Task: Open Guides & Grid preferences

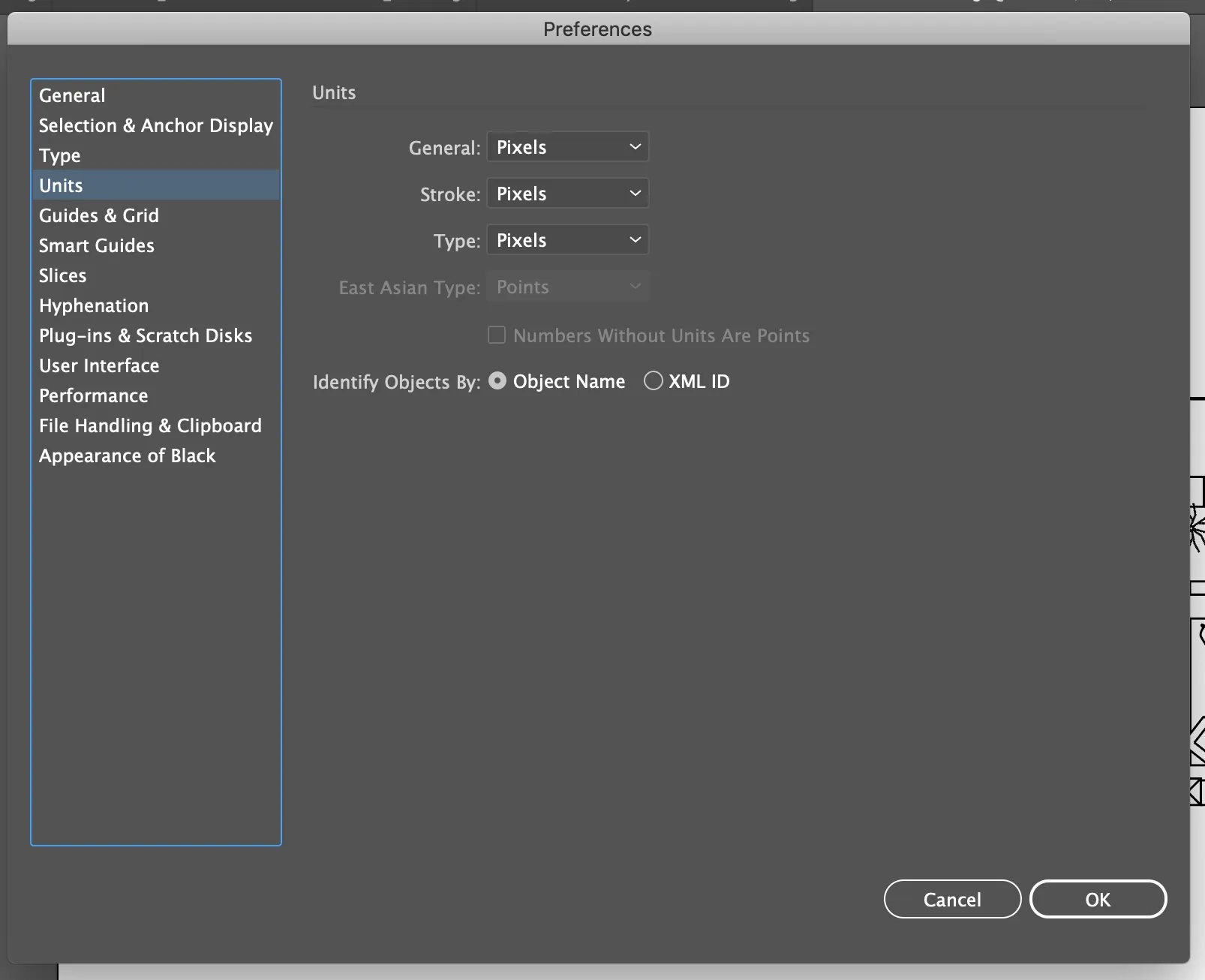Action: [x=98, y=215]
